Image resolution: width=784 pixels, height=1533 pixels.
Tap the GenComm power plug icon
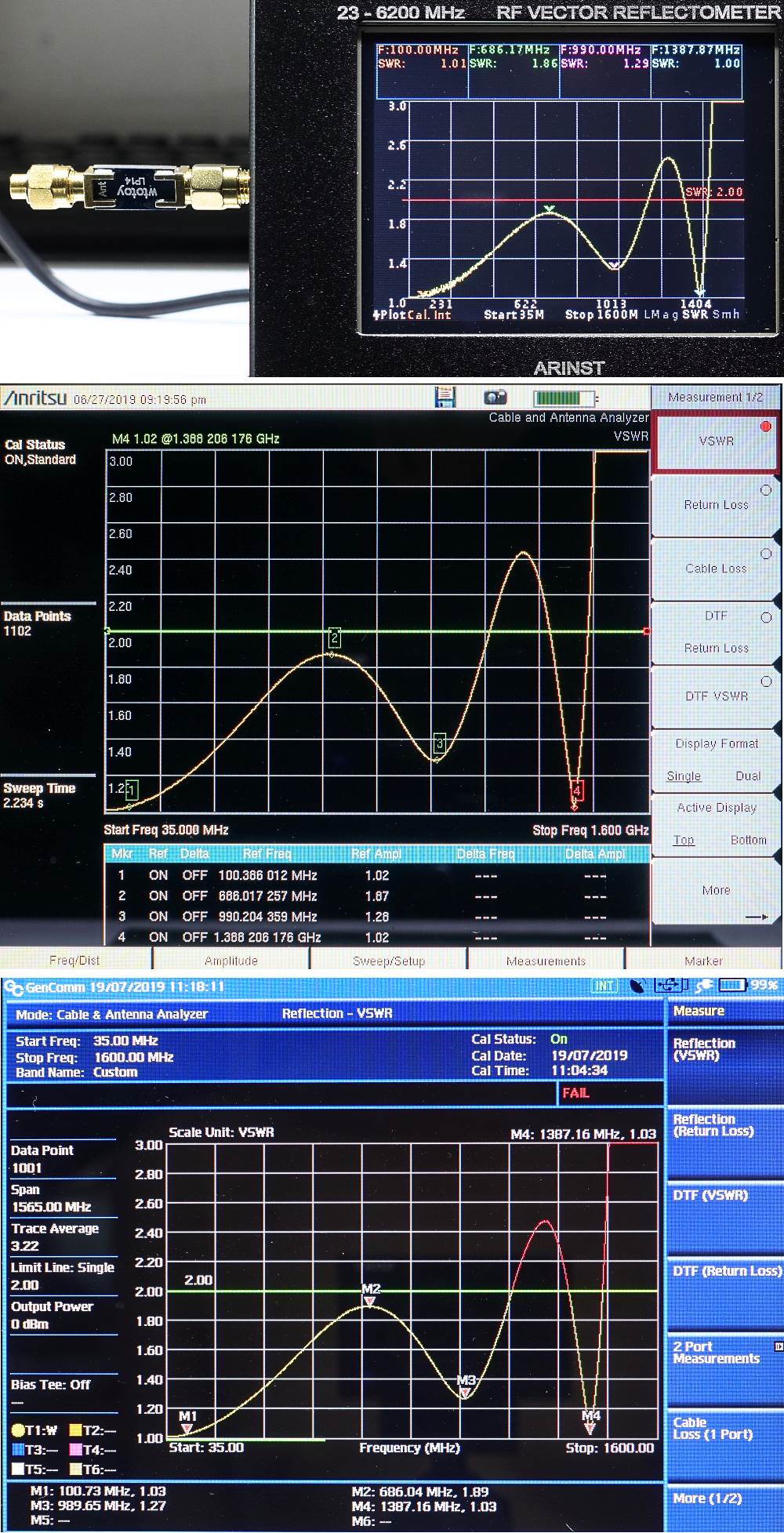[x=703, y=986]
